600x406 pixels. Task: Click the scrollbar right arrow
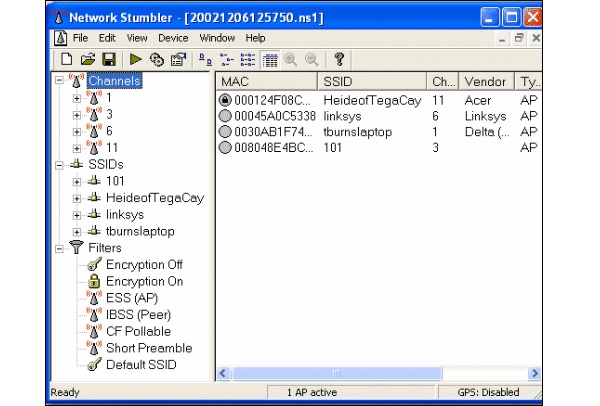535,373
